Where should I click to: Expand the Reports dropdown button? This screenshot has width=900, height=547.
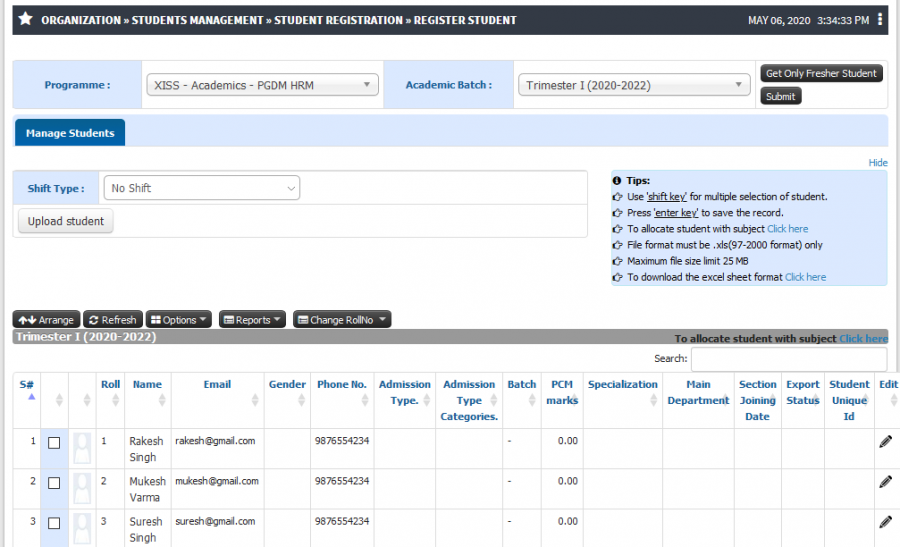[x=252, y=320]
